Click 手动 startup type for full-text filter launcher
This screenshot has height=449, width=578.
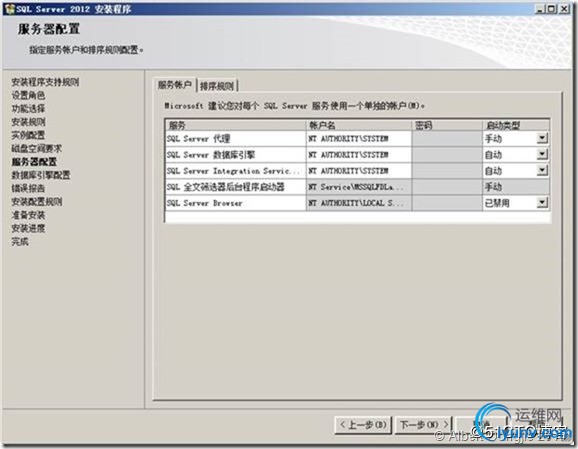coord(516,187)
